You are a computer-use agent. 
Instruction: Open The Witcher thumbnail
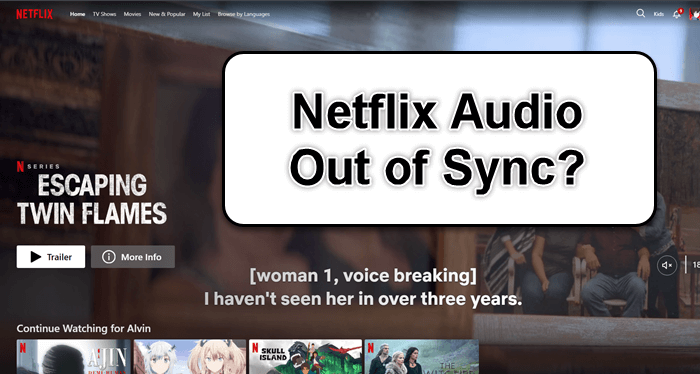(x=422, y=357)
